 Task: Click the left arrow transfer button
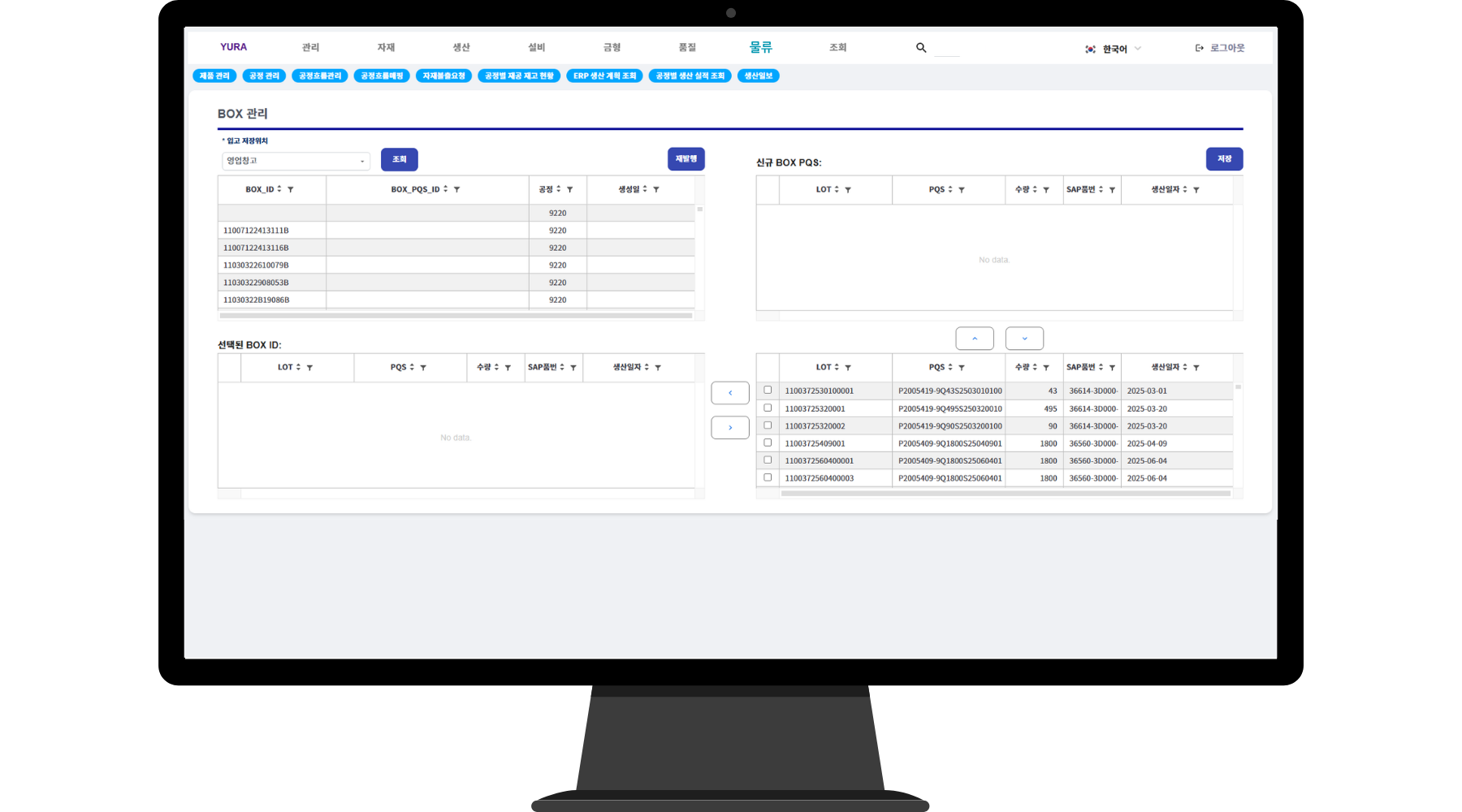click(x=730, y=393)
